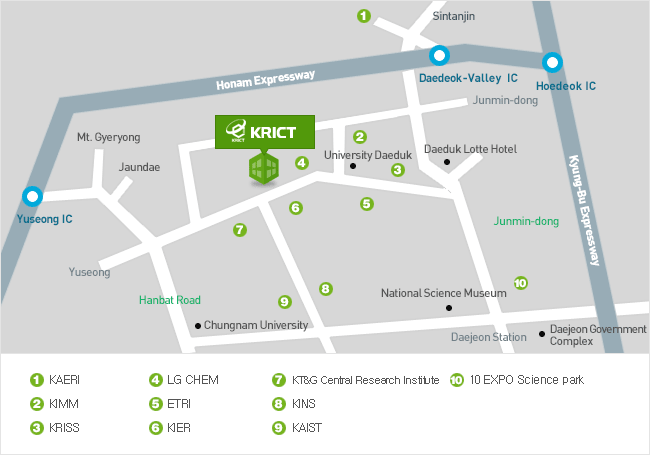Click legend icon 7 beside KT&G

tap(279, 380)
